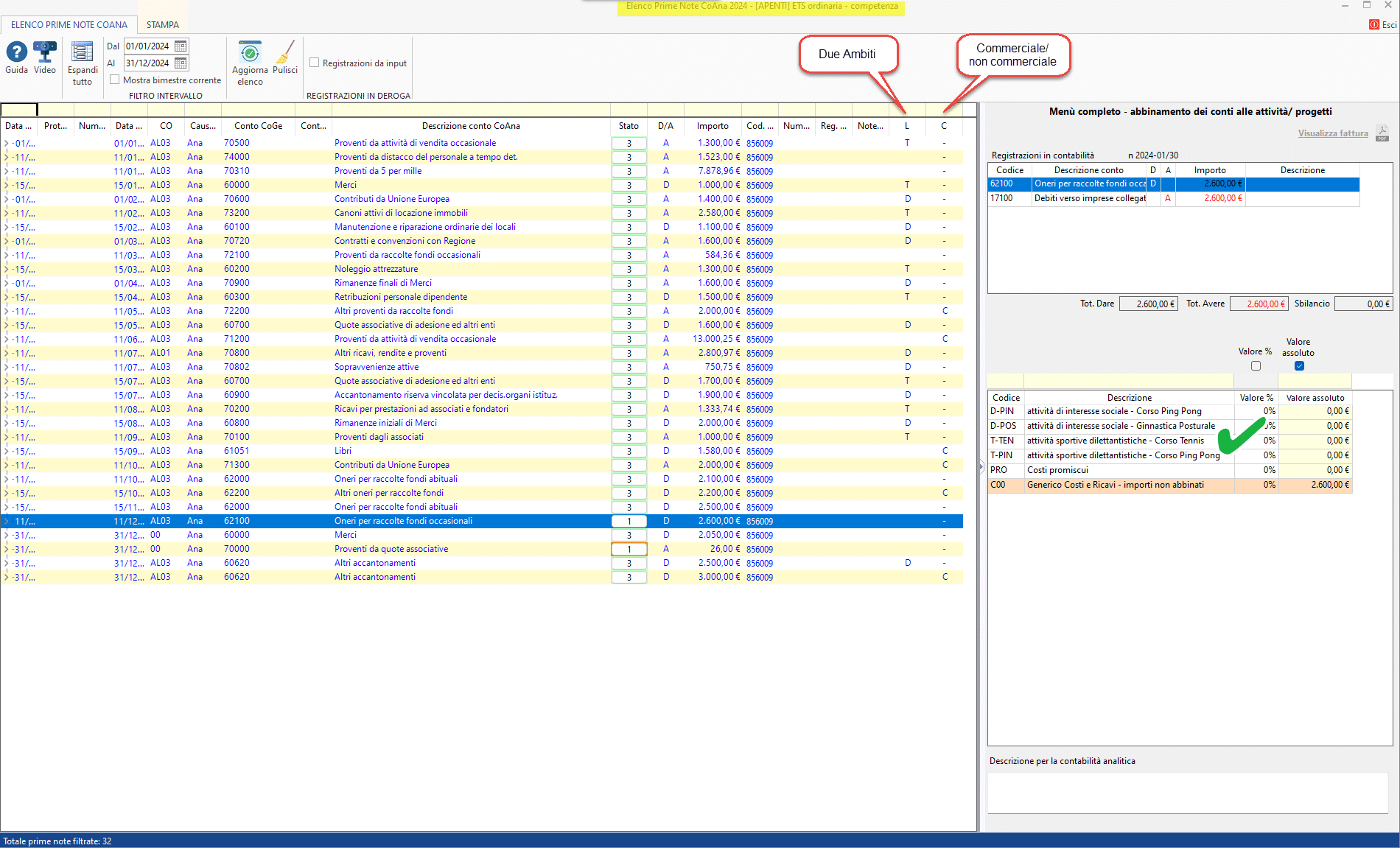Sort by the Importo column header
1400x848 pixels.
pos(713,126)
